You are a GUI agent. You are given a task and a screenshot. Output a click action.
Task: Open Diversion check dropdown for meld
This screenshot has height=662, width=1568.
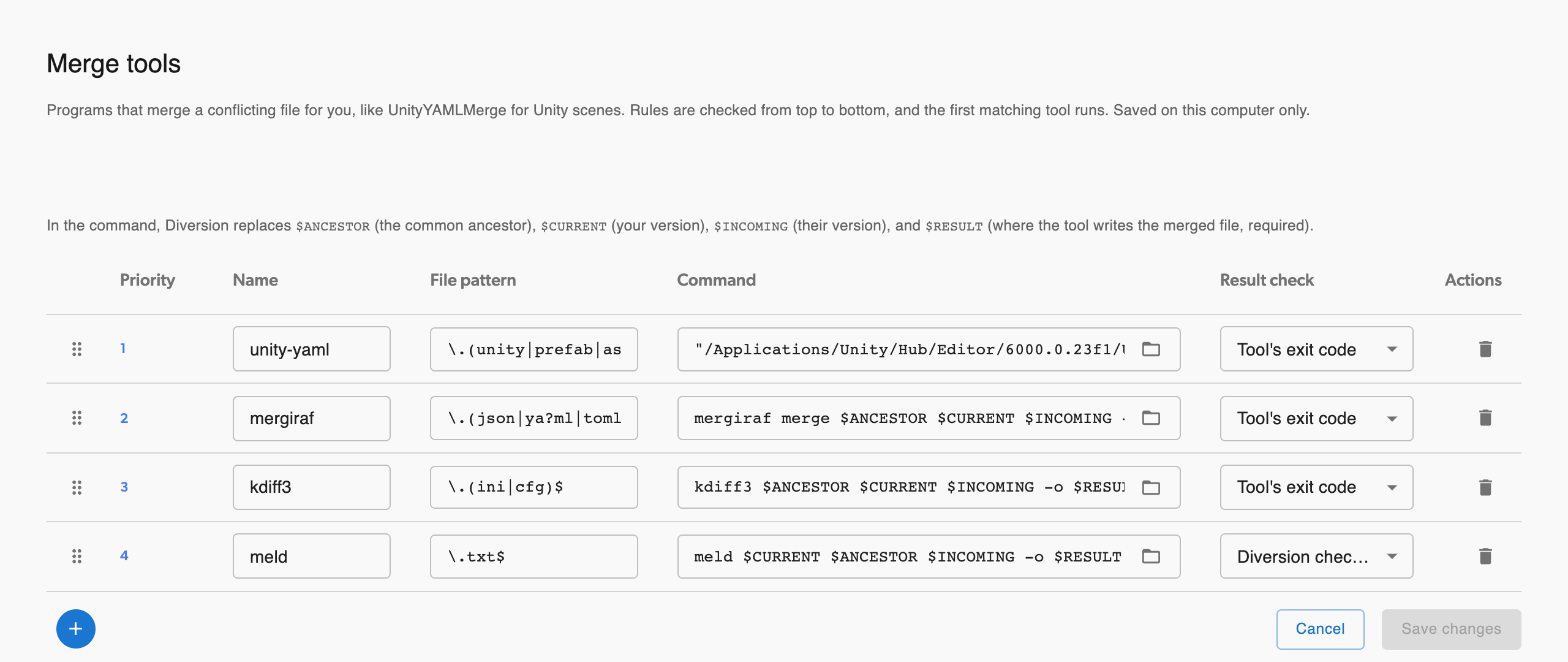pyautogui.click(x=1316, y=556)
